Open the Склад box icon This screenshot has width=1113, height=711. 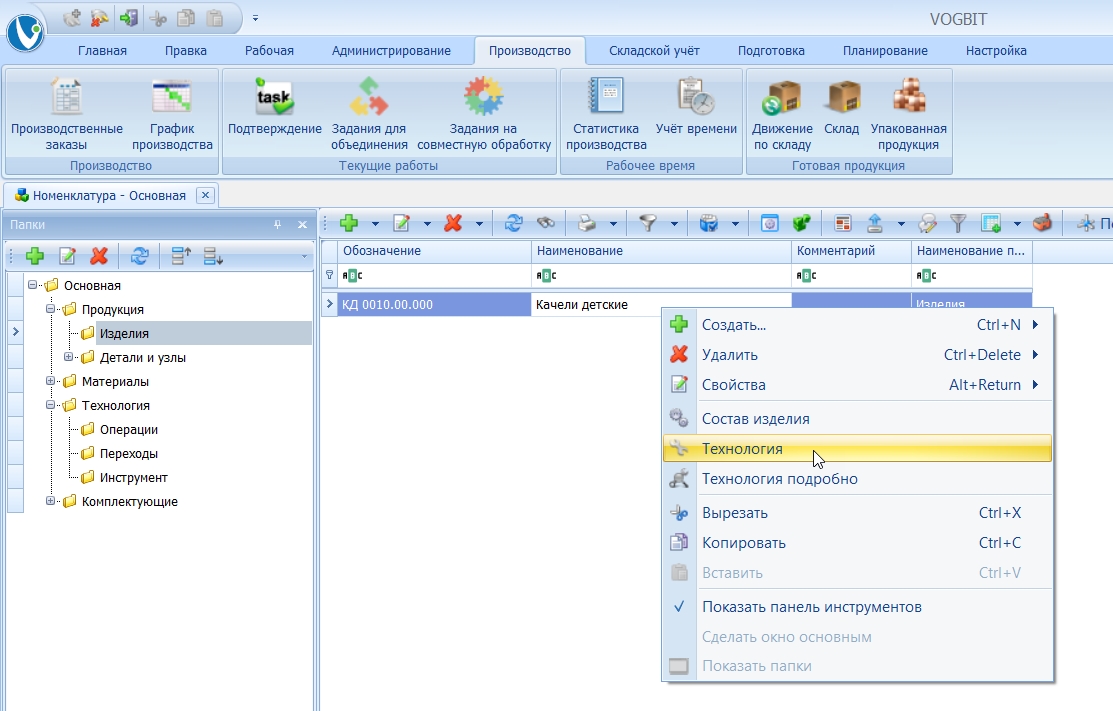pos(842,107)
